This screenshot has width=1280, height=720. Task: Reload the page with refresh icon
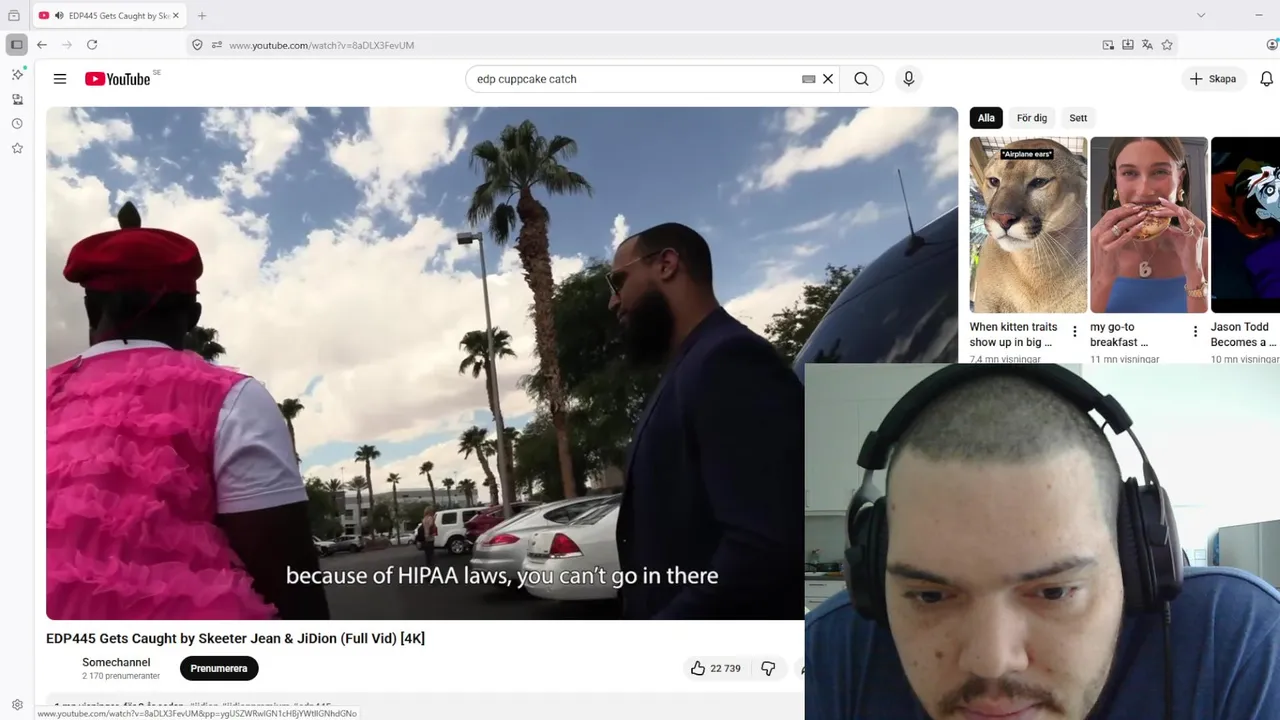[92, 45]
